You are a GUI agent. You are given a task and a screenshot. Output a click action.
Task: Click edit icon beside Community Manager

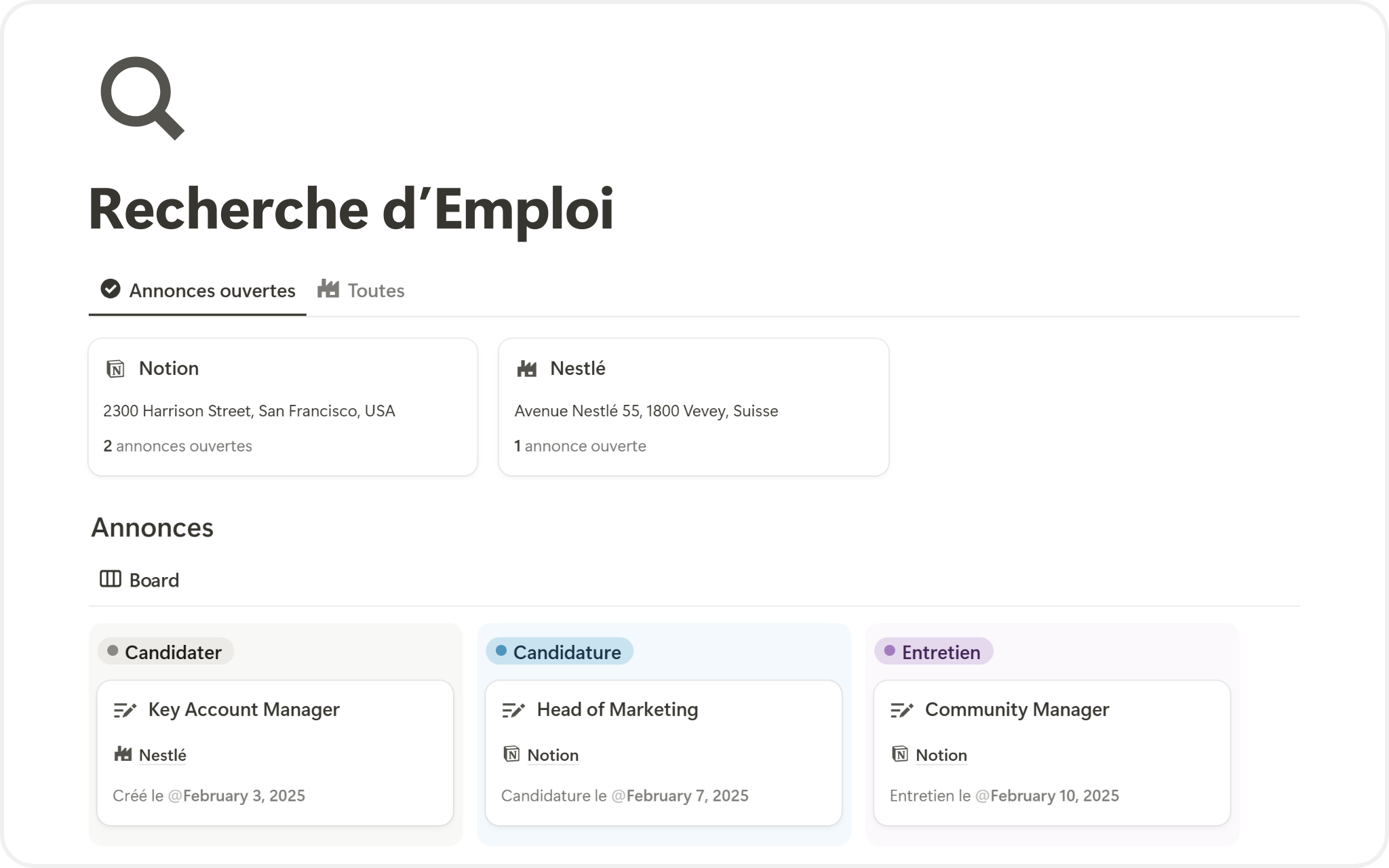click(x=901, y=710)
